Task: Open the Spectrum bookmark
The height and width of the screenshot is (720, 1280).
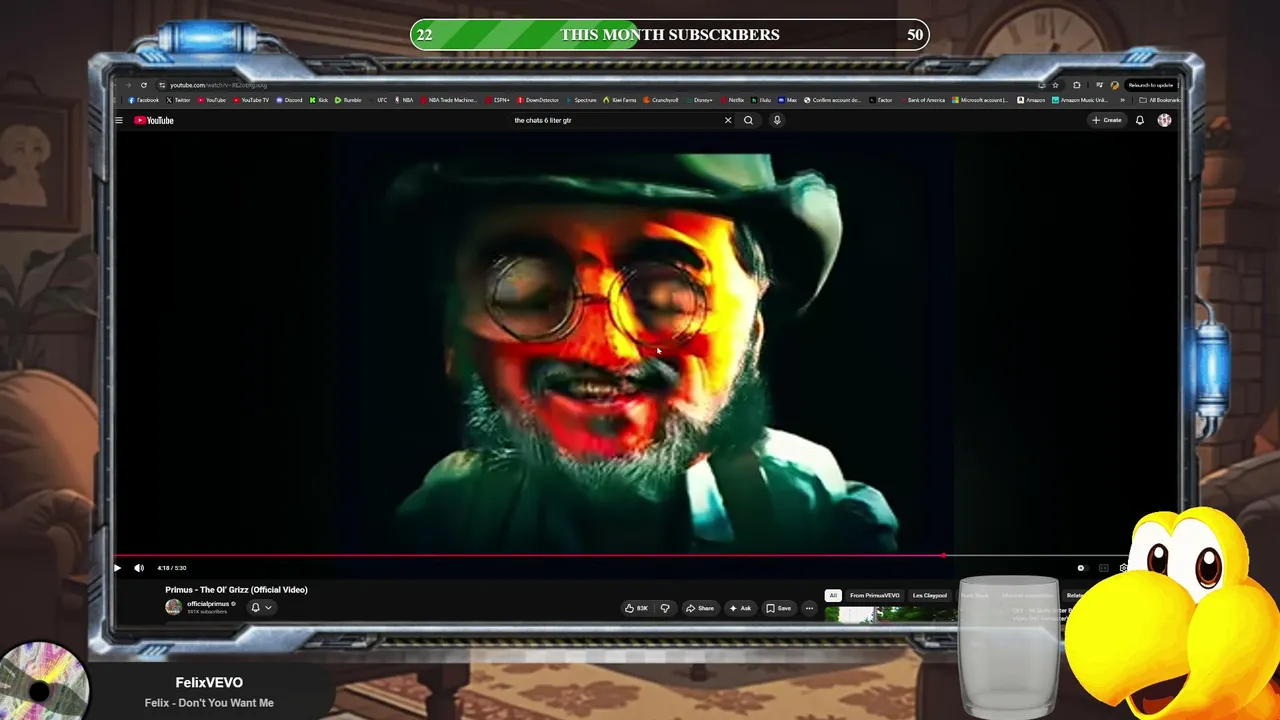Action: pos(581,100)
